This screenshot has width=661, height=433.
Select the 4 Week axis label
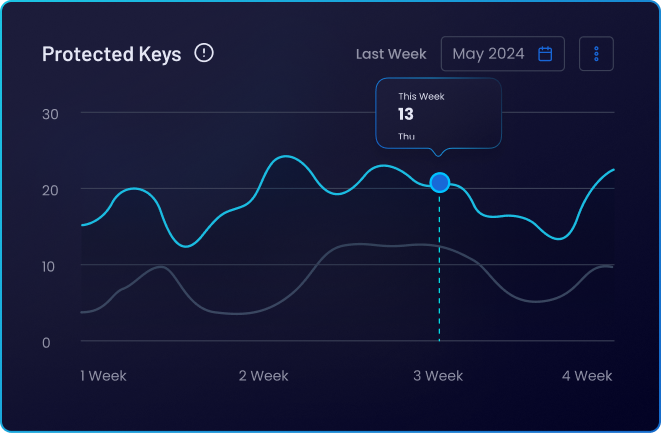(586, 376)
